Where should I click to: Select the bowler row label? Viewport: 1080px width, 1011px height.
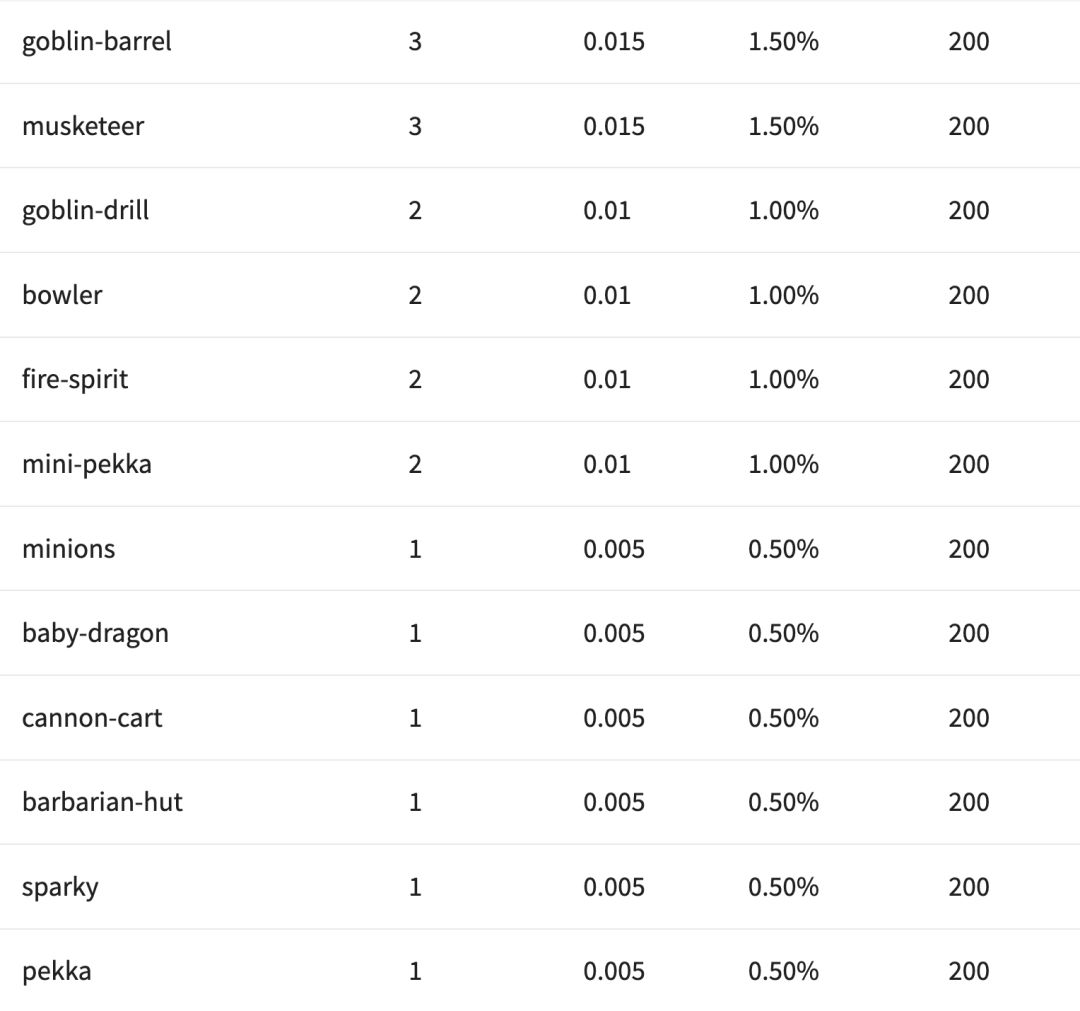coord(62,295)
